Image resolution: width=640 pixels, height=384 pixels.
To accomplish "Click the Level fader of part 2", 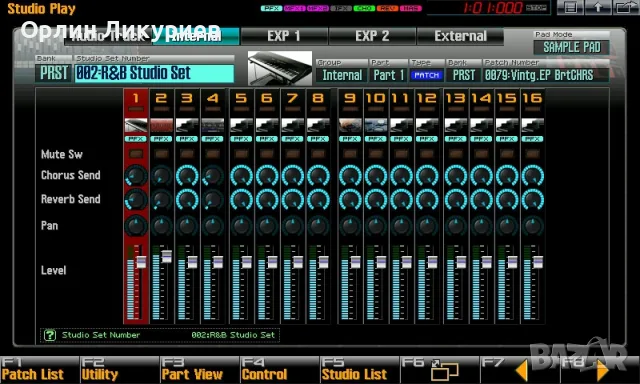I will point(167,257).
